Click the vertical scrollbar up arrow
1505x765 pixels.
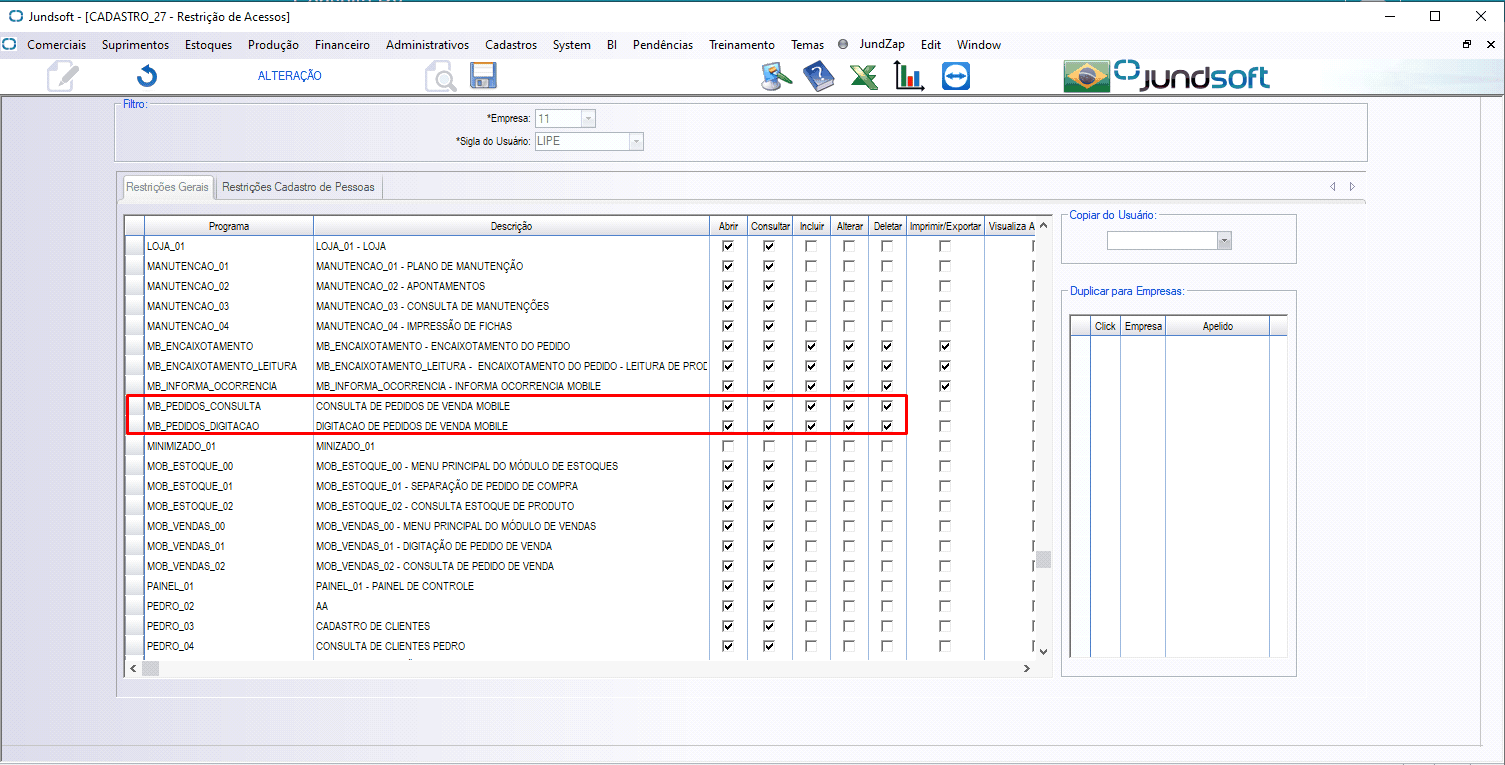1043,225
